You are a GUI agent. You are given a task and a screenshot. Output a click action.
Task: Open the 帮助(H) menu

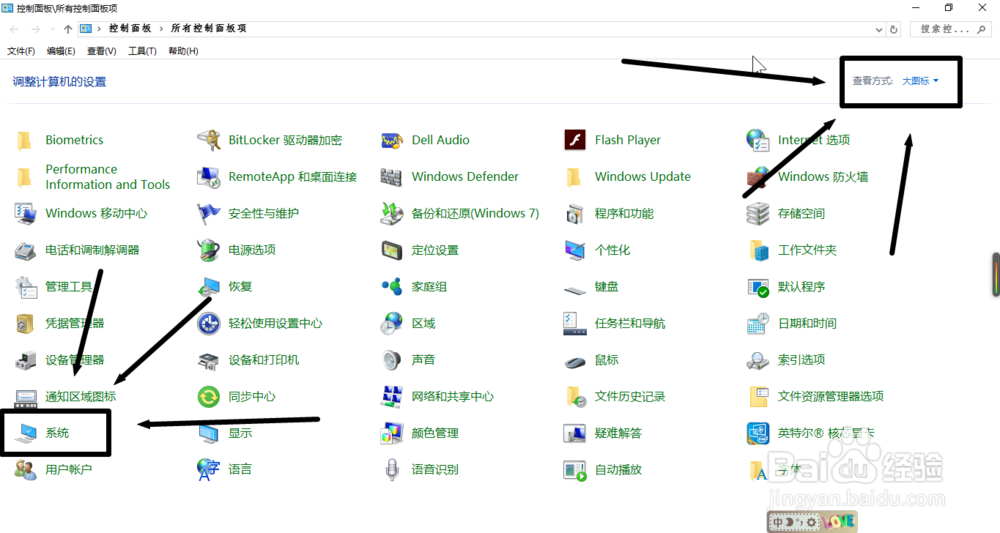point(183,51)
